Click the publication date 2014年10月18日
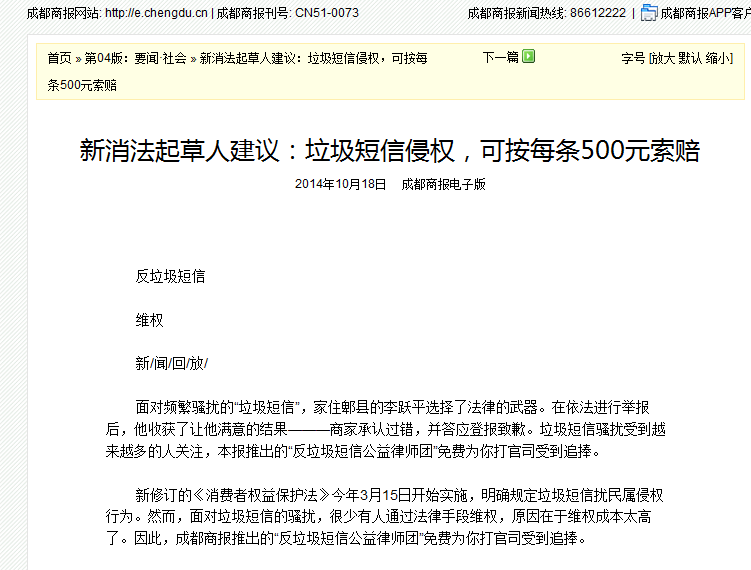751x570 pixels. 340,184
